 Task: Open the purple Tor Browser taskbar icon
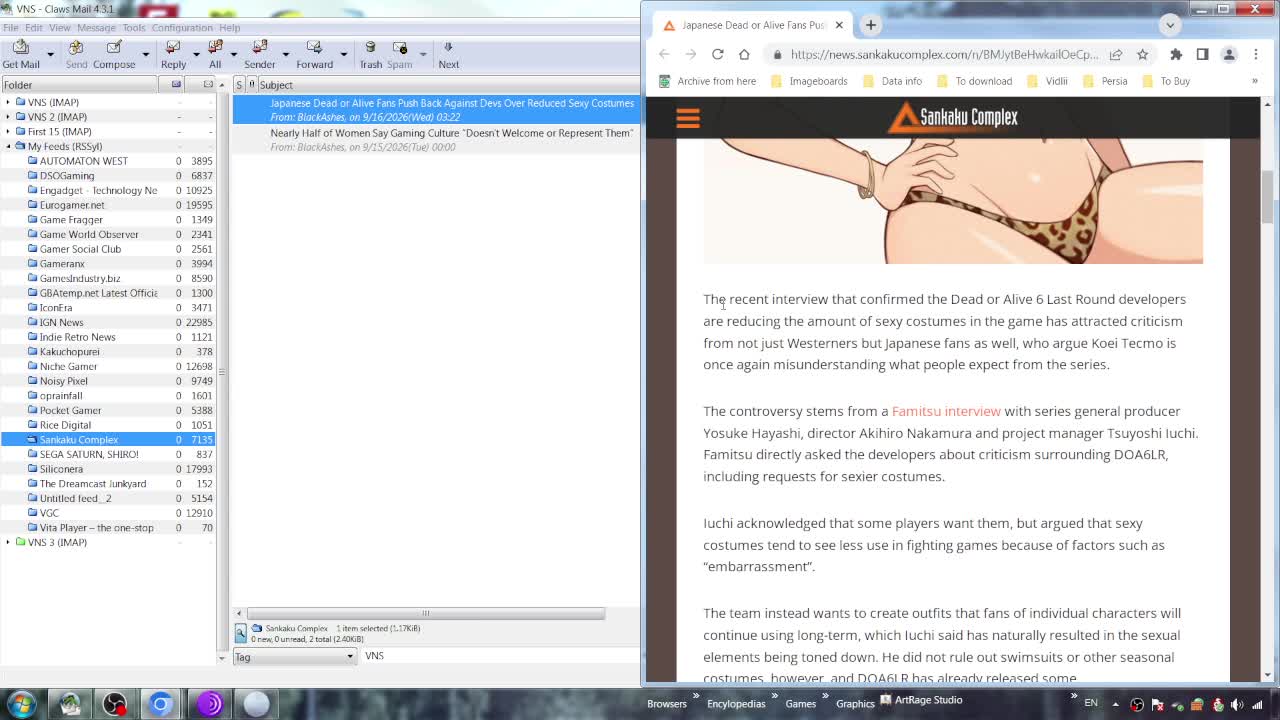(209, 704)
